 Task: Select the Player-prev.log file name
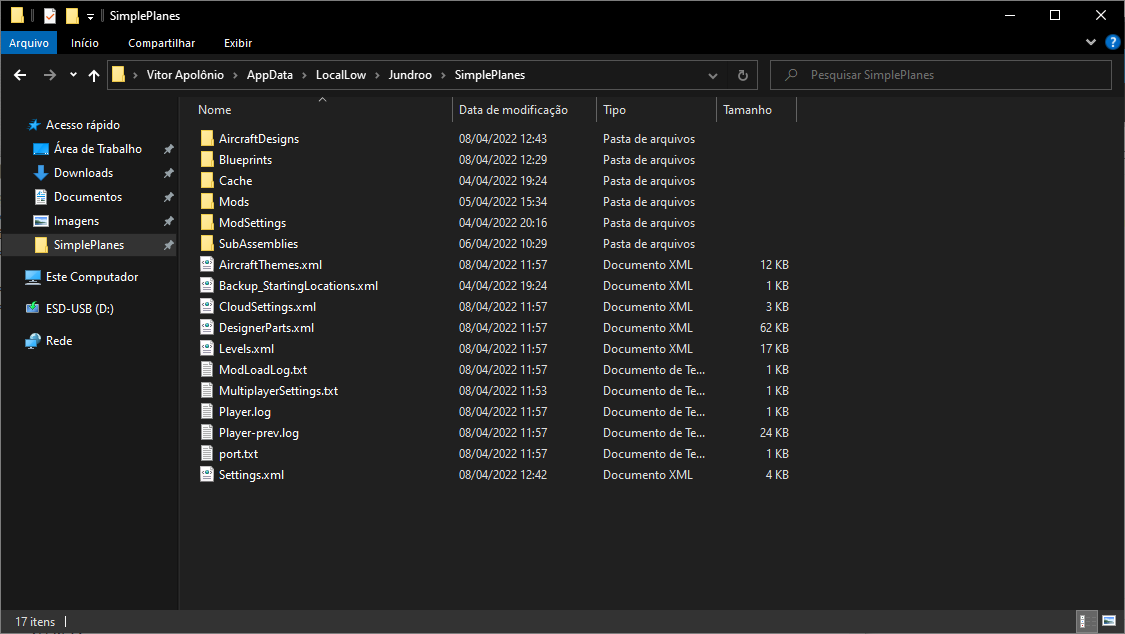tap(259, 432)
